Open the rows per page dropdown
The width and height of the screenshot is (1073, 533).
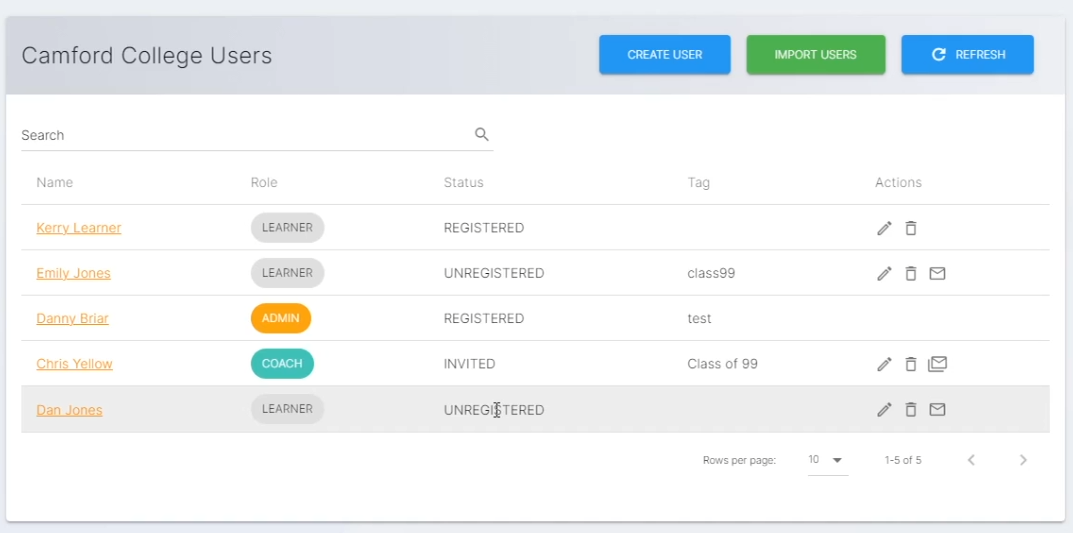tap(827, 460)
